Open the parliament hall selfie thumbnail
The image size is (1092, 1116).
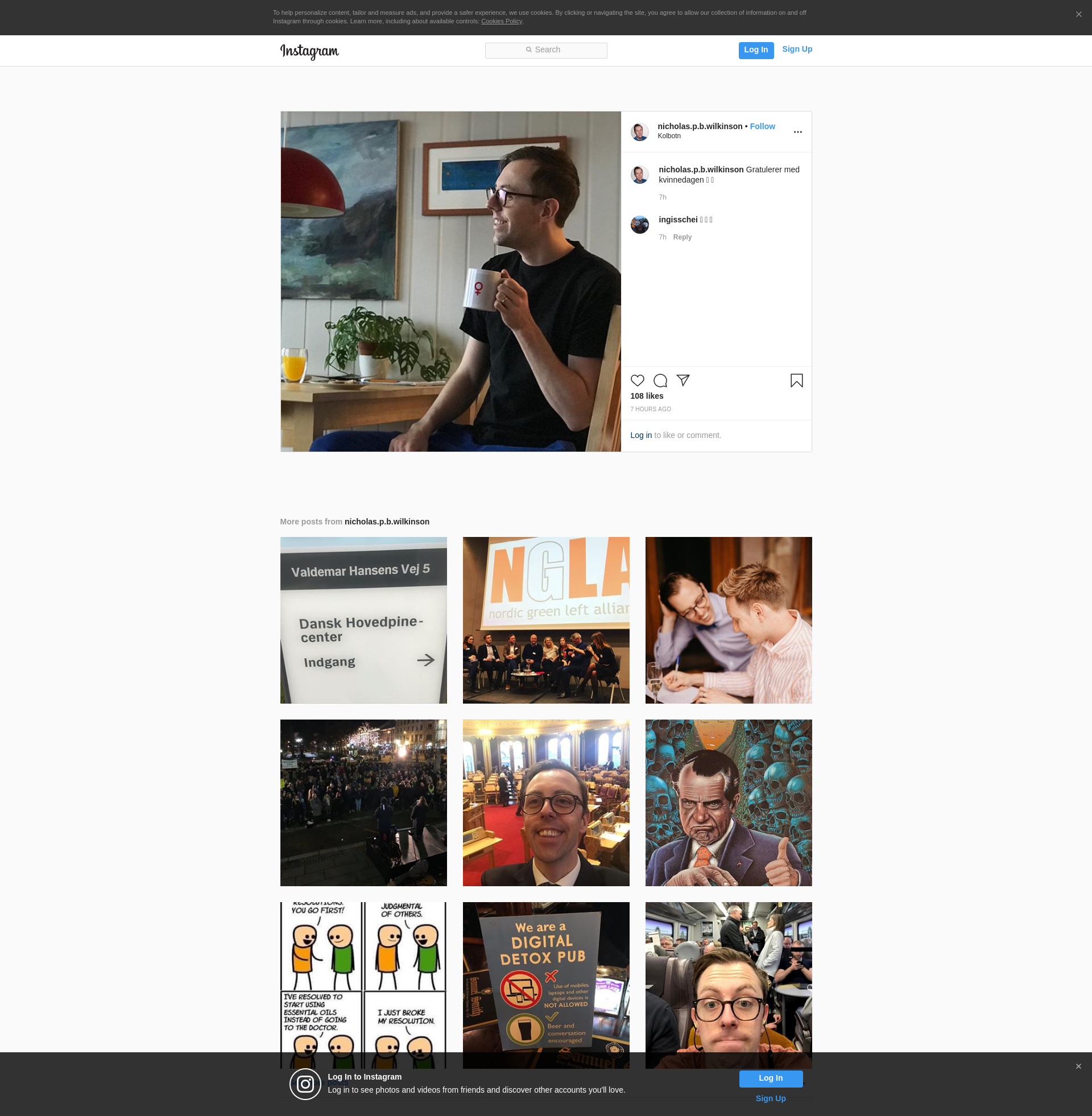(x=545, y=803)
